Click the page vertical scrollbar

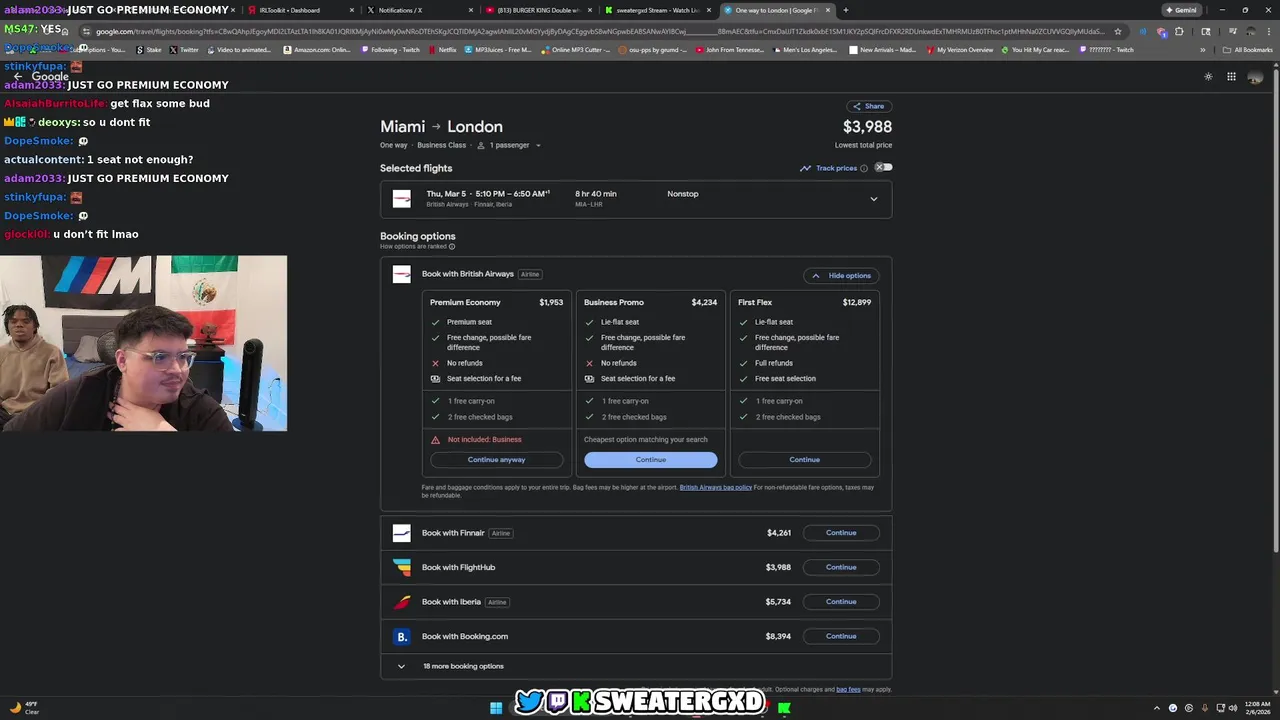(x=1276, y=310)
